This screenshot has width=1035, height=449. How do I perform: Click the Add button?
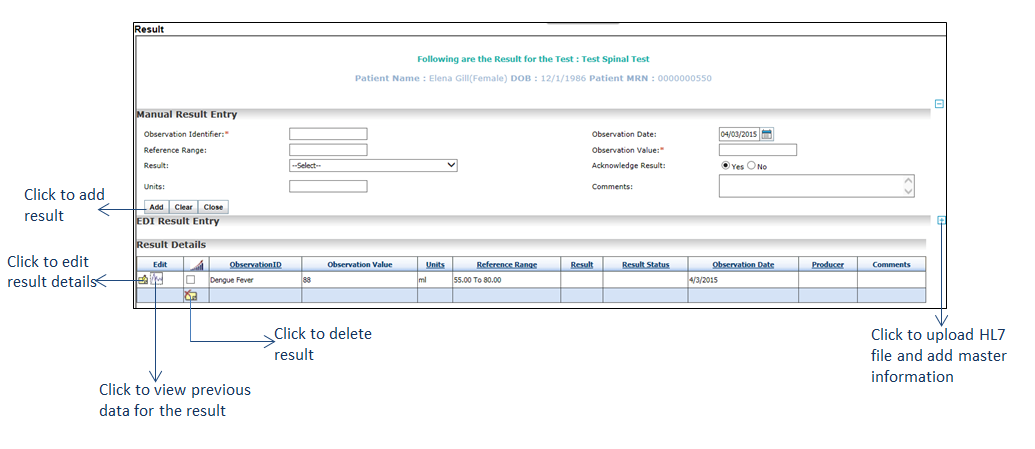click(x=157, y=207)
